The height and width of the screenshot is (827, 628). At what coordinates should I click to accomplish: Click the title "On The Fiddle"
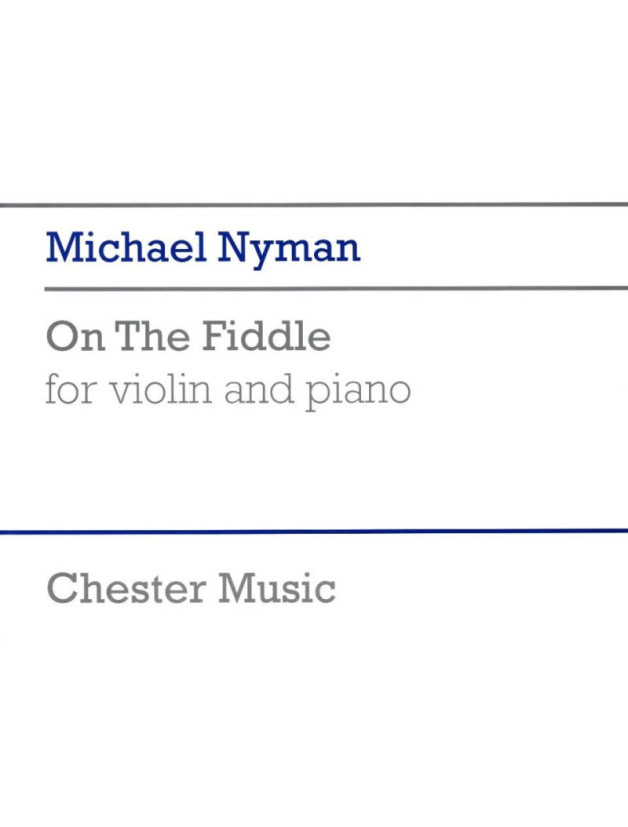click(x=188, y=336)
